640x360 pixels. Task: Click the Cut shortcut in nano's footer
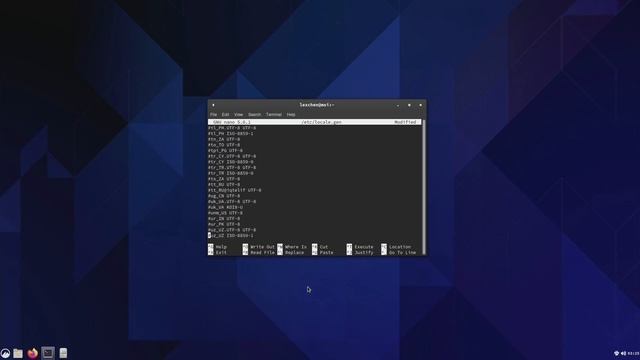tap(320, 247)
